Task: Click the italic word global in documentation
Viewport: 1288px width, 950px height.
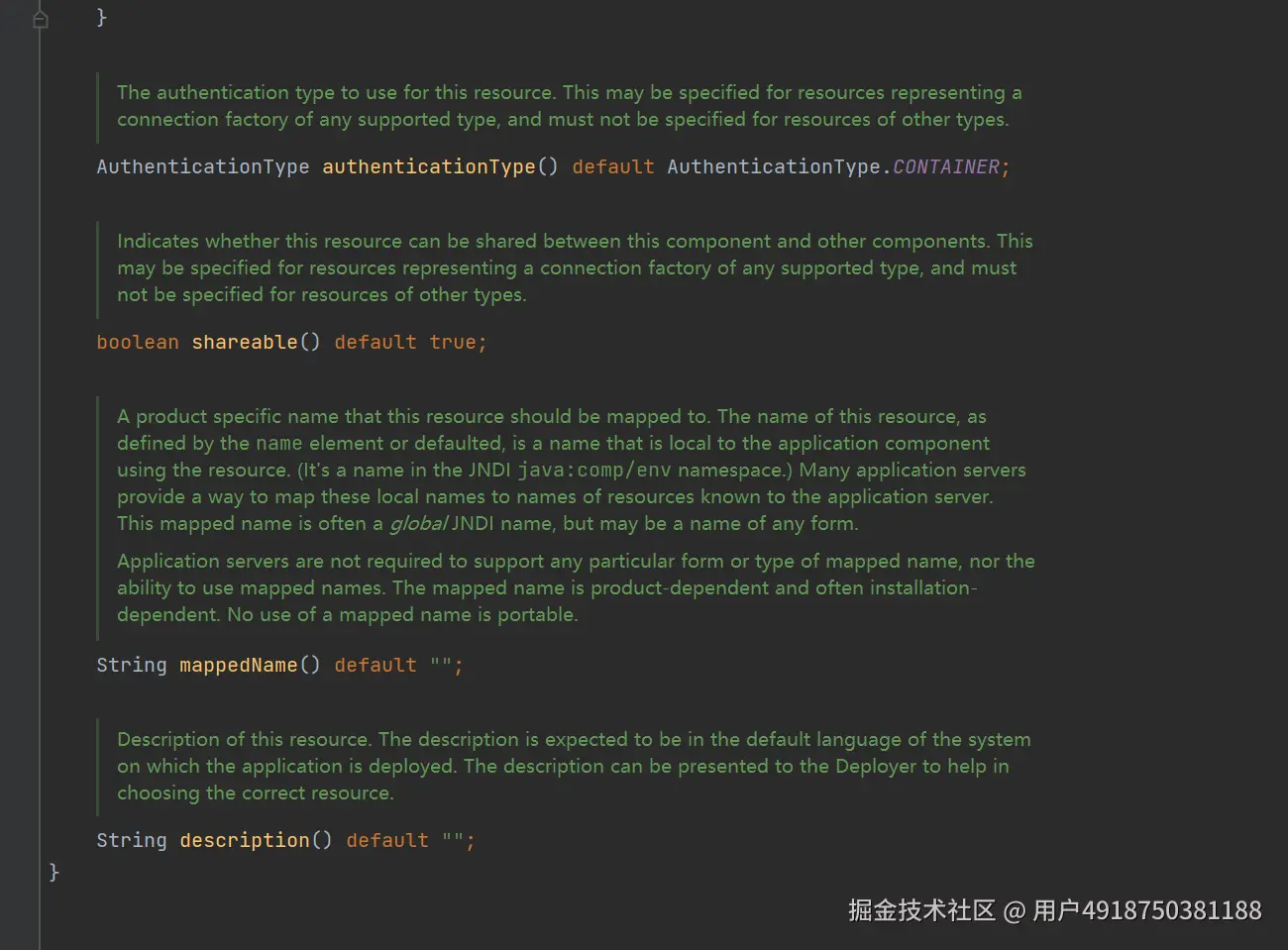Action: point(417,523)
